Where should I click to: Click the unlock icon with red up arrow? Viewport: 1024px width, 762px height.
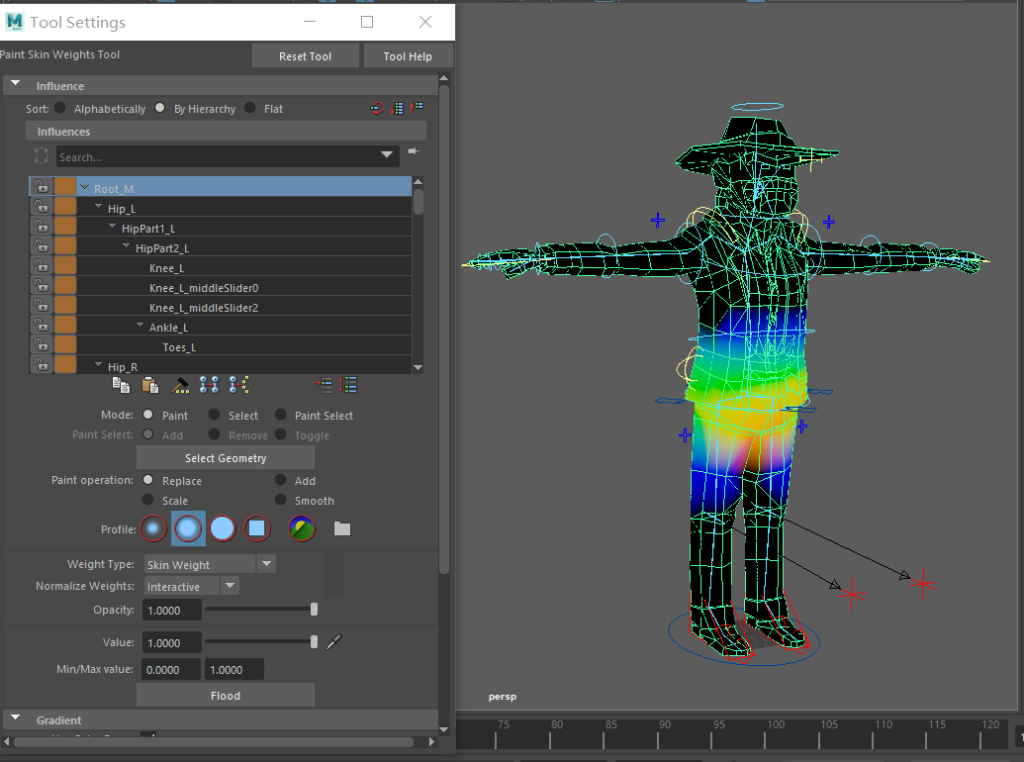pos(417,107)
